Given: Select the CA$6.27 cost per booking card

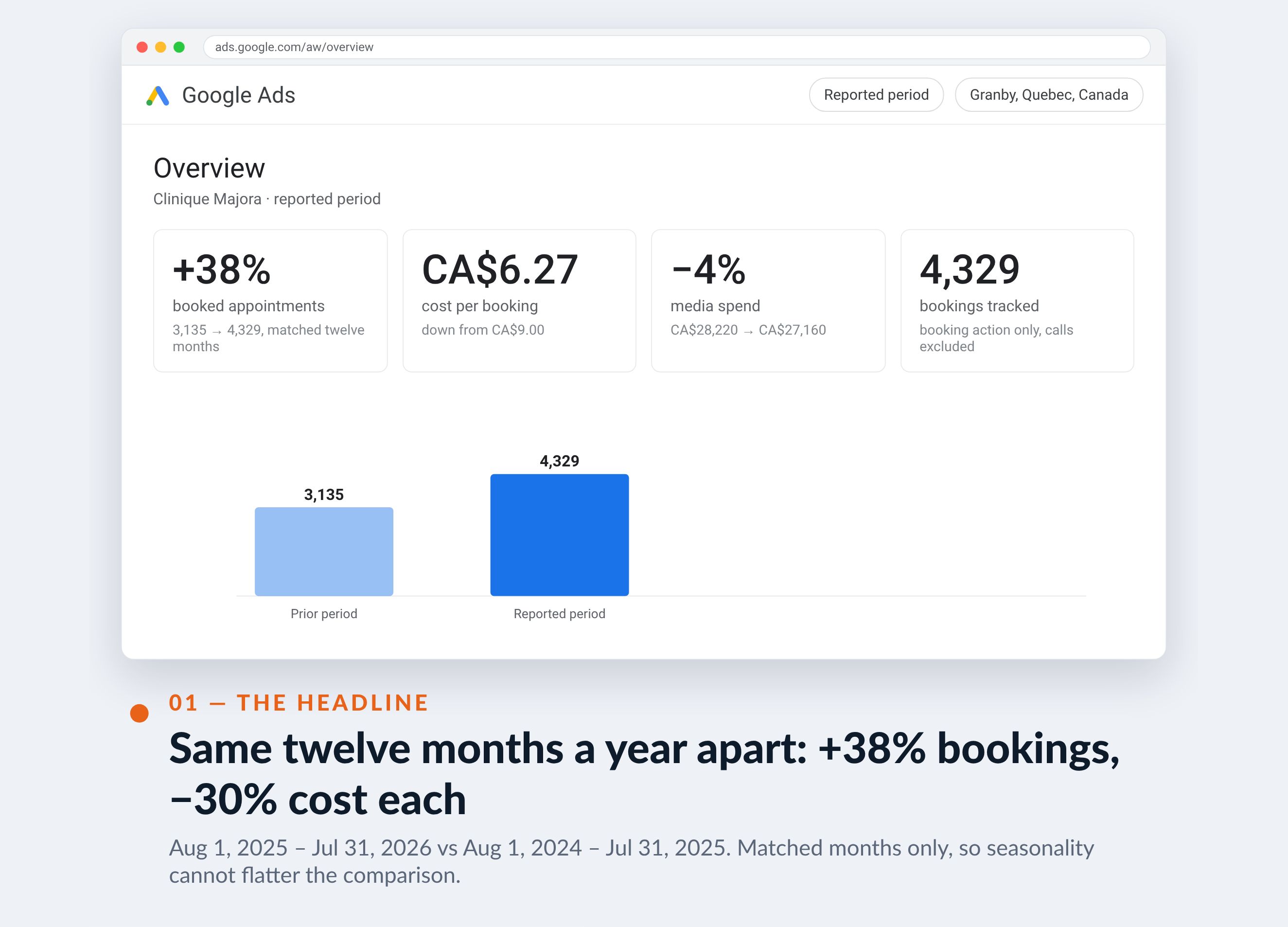Looking at the screenshot, I should point(519,301).
